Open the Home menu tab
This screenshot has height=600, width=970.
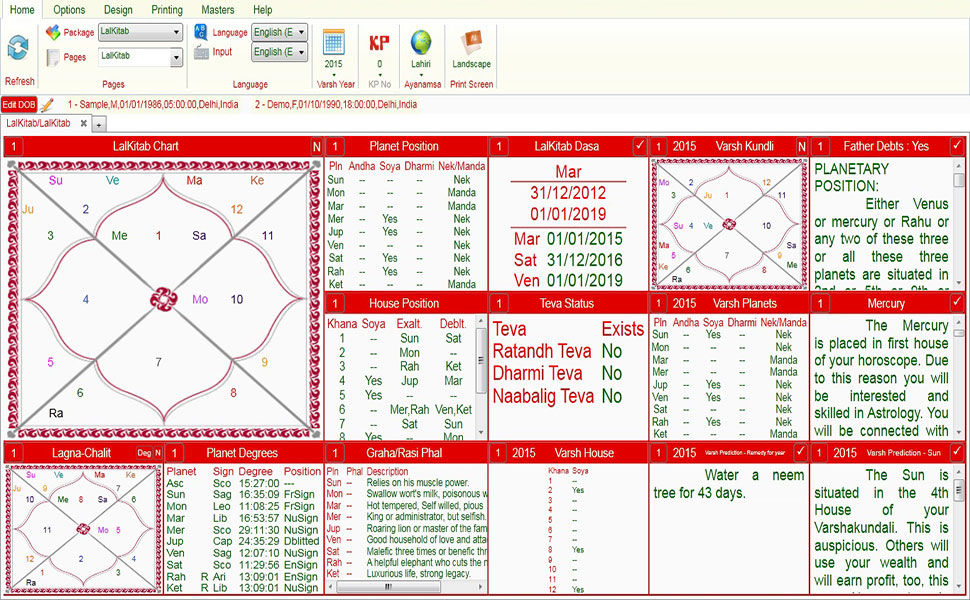[22, 10]
